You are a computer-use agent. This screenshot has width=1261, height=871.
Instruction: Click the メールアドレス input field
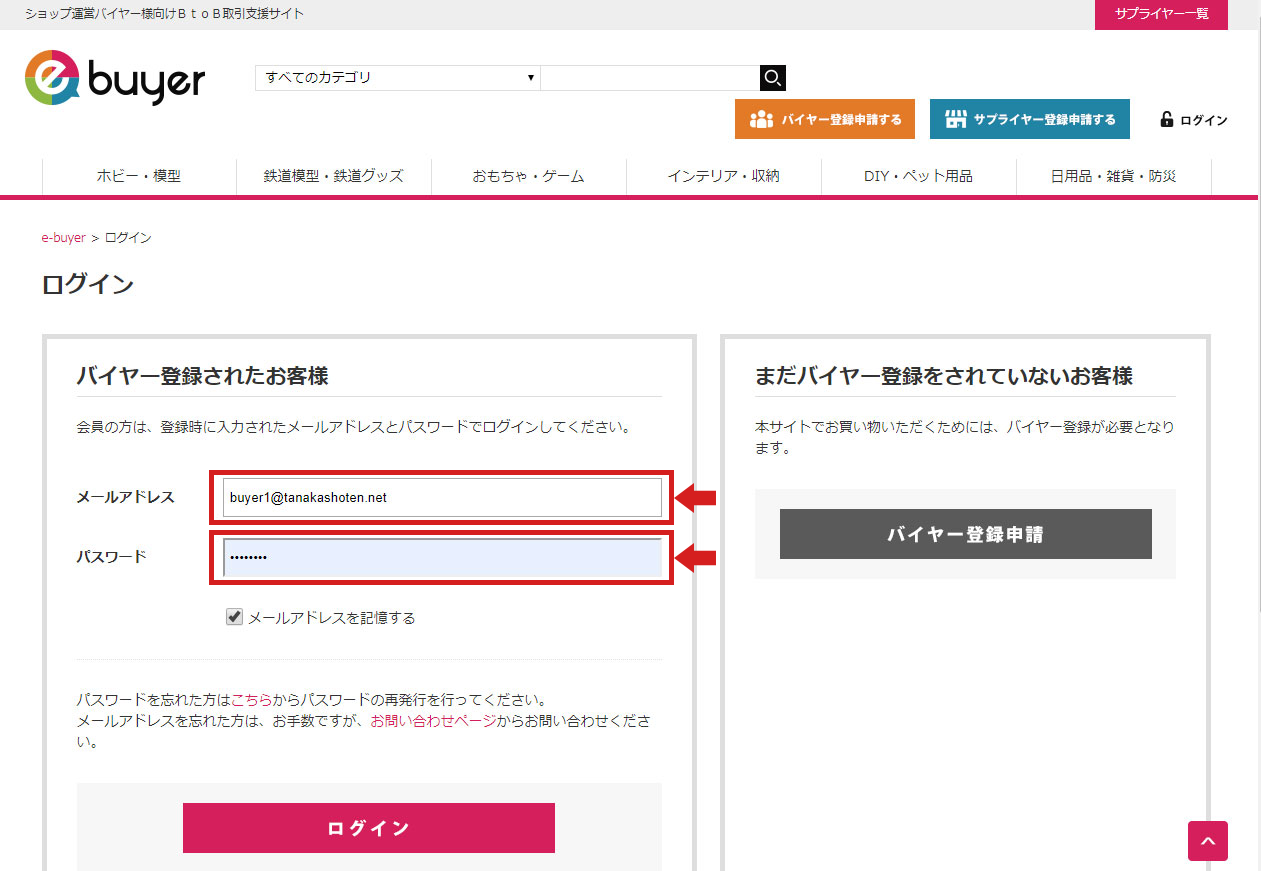coord(441,497)
